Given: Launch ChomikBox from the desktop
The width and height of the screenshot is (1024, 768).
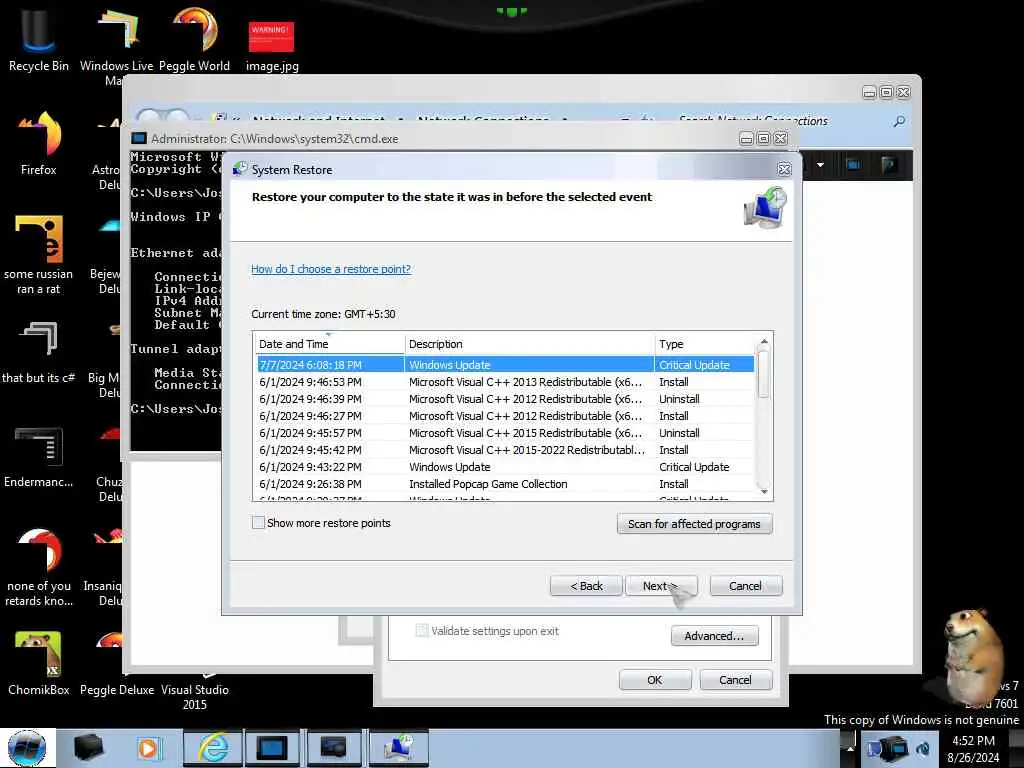Looking at the screenshot, I should (39, 664).
